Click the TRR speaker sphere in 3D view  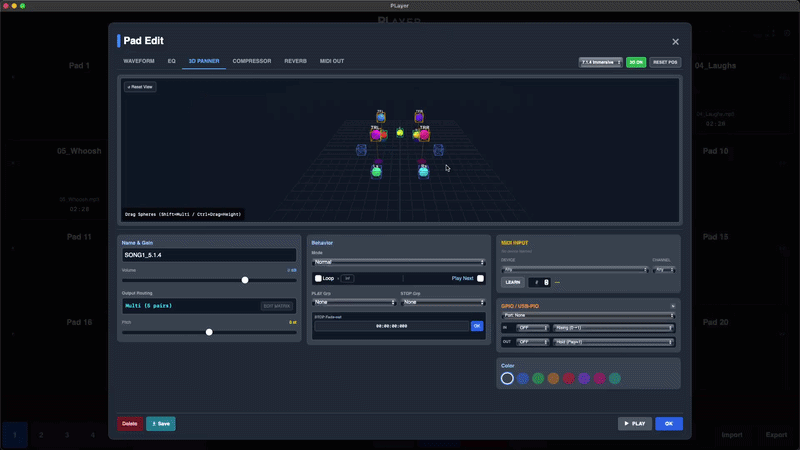(x=424, y=134)
